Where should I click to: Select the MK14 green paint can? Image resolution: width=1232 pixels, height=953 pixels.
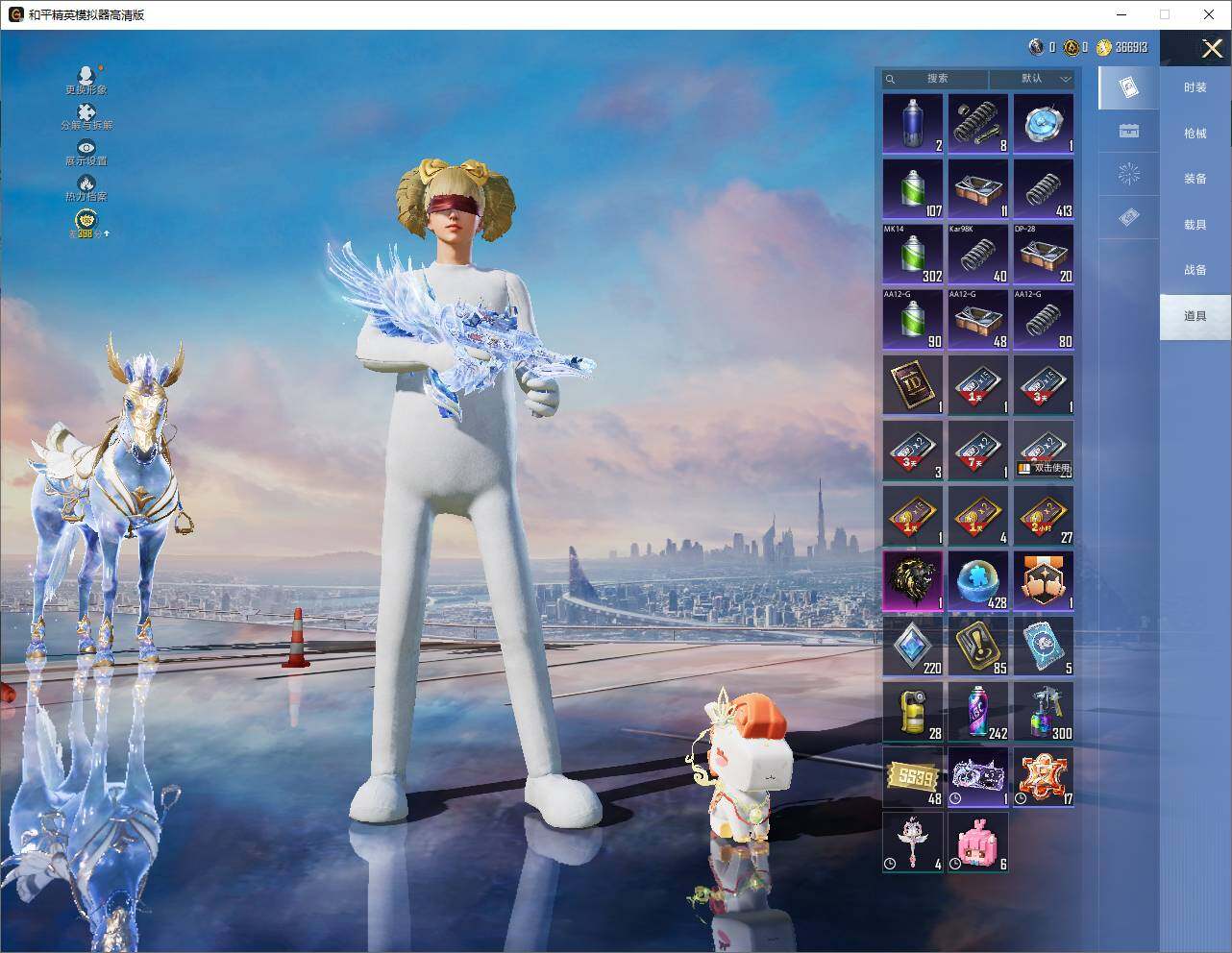pyautogui.click(x=913, y=254)
